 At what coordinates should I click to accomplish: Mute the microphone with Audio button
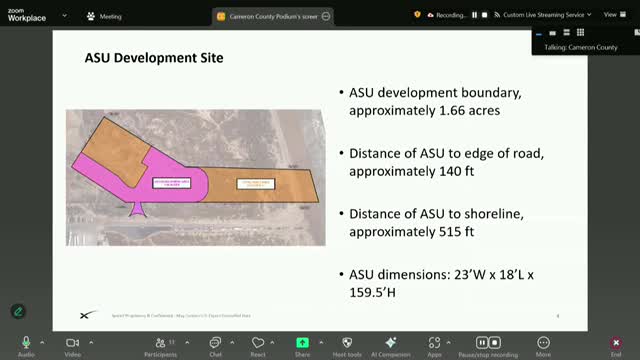tap(26, 347)
